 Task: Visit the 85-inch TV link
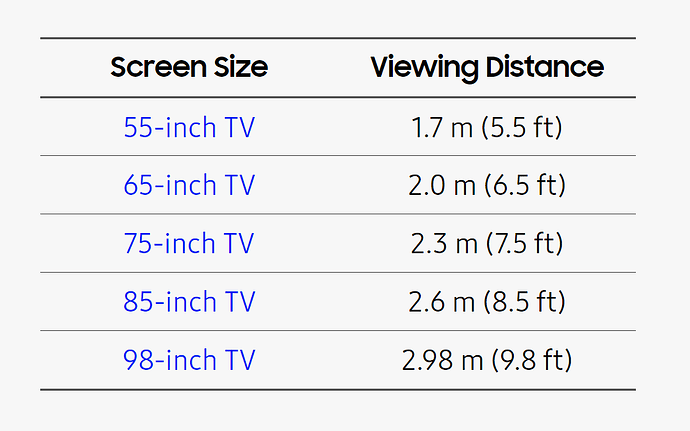189,302
